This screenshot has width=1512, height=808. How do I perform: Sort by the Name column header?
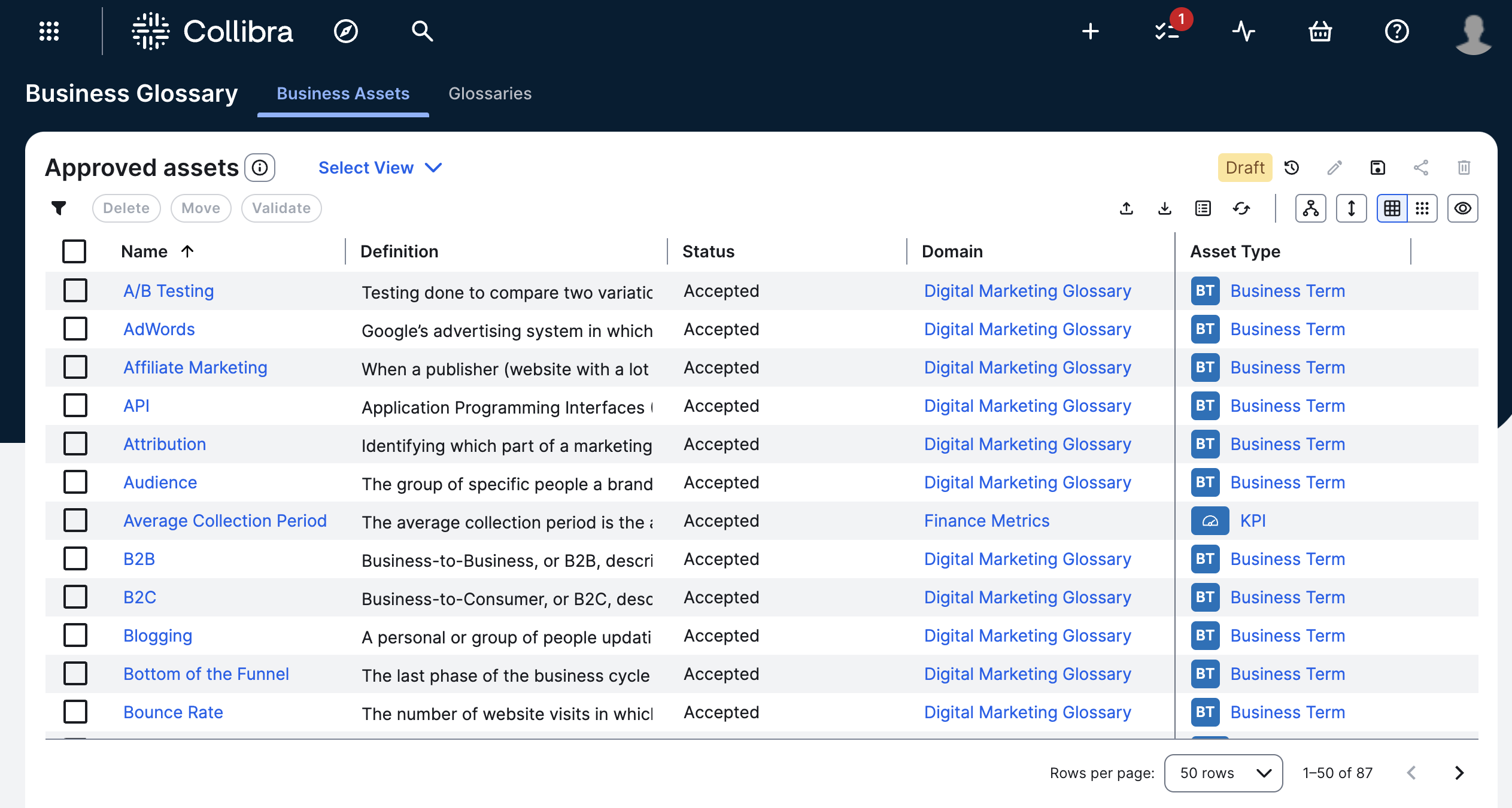145,251
